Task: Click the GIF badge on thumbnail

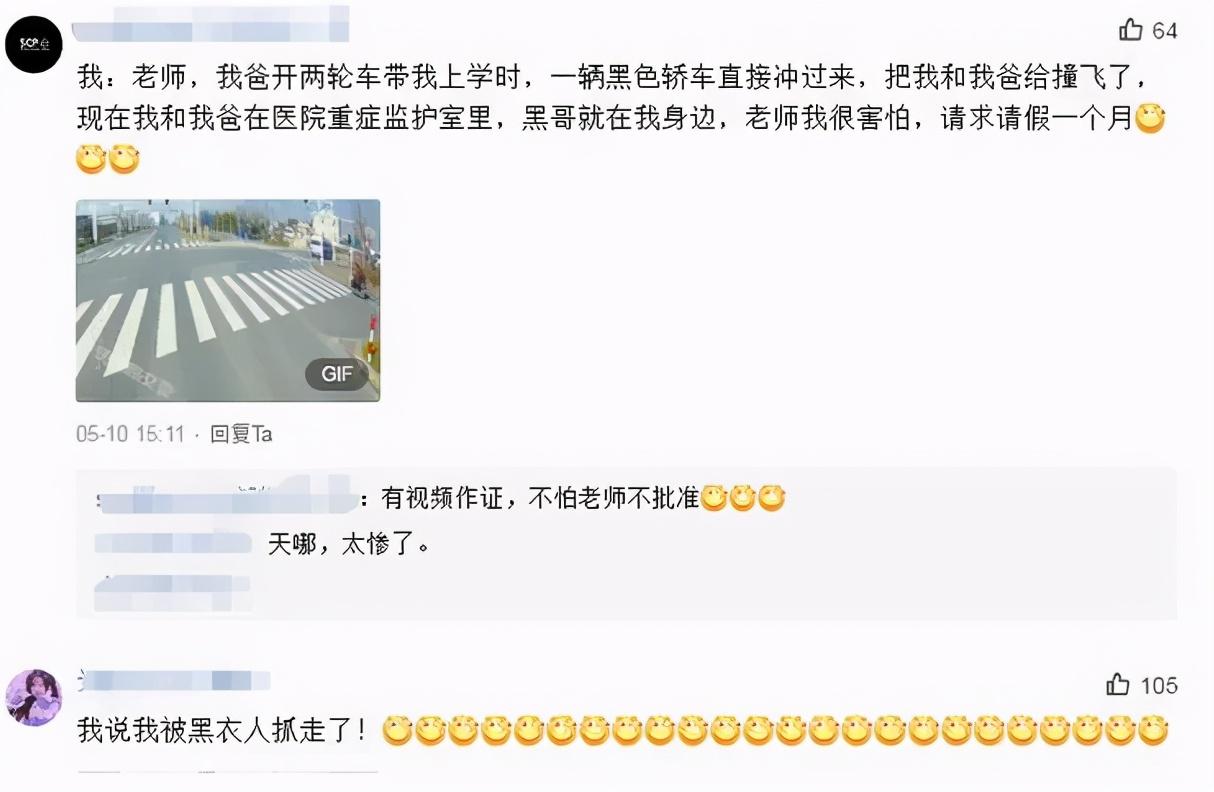Action: click(337, 375)
